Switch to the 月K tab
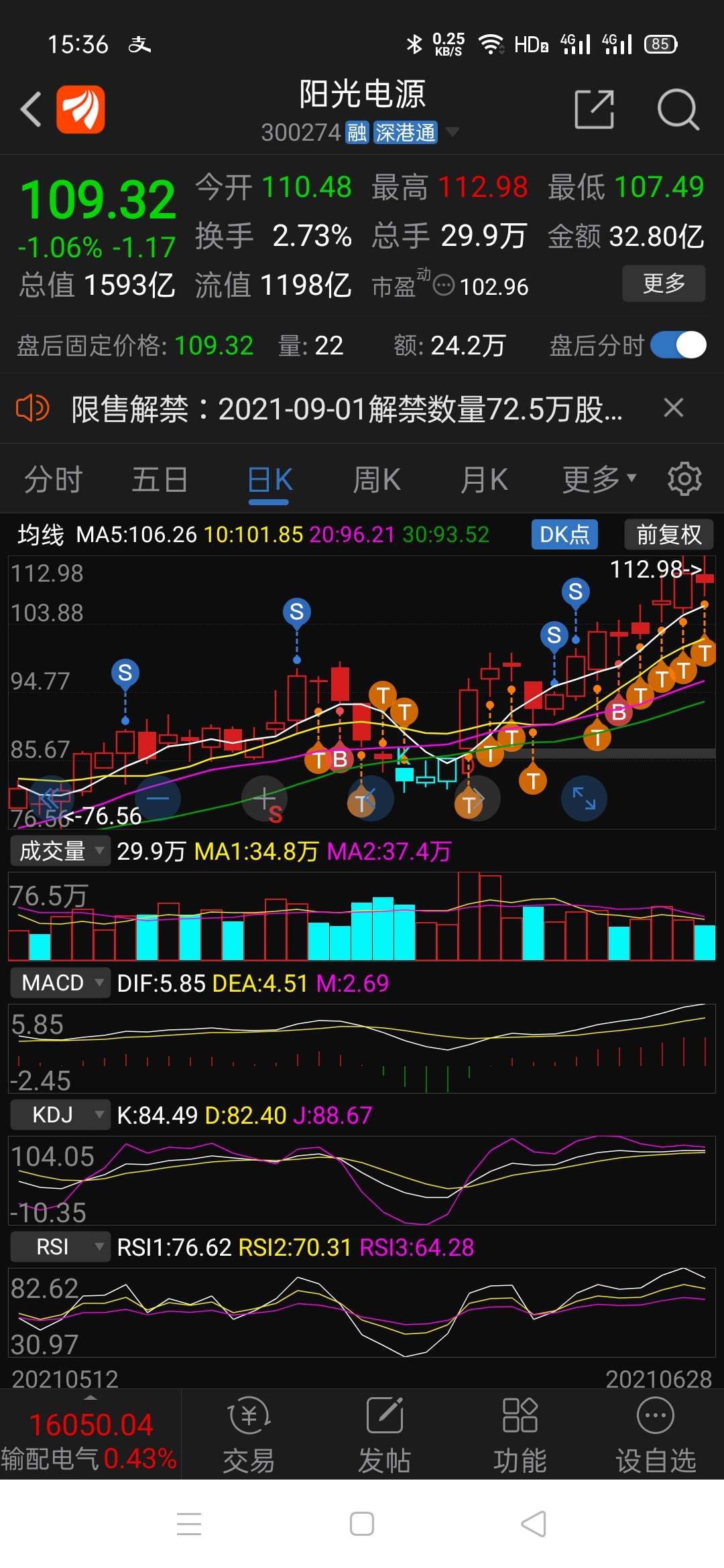Screen dimensions: 724x1568 pyautogui.click(x=484, y=480)
